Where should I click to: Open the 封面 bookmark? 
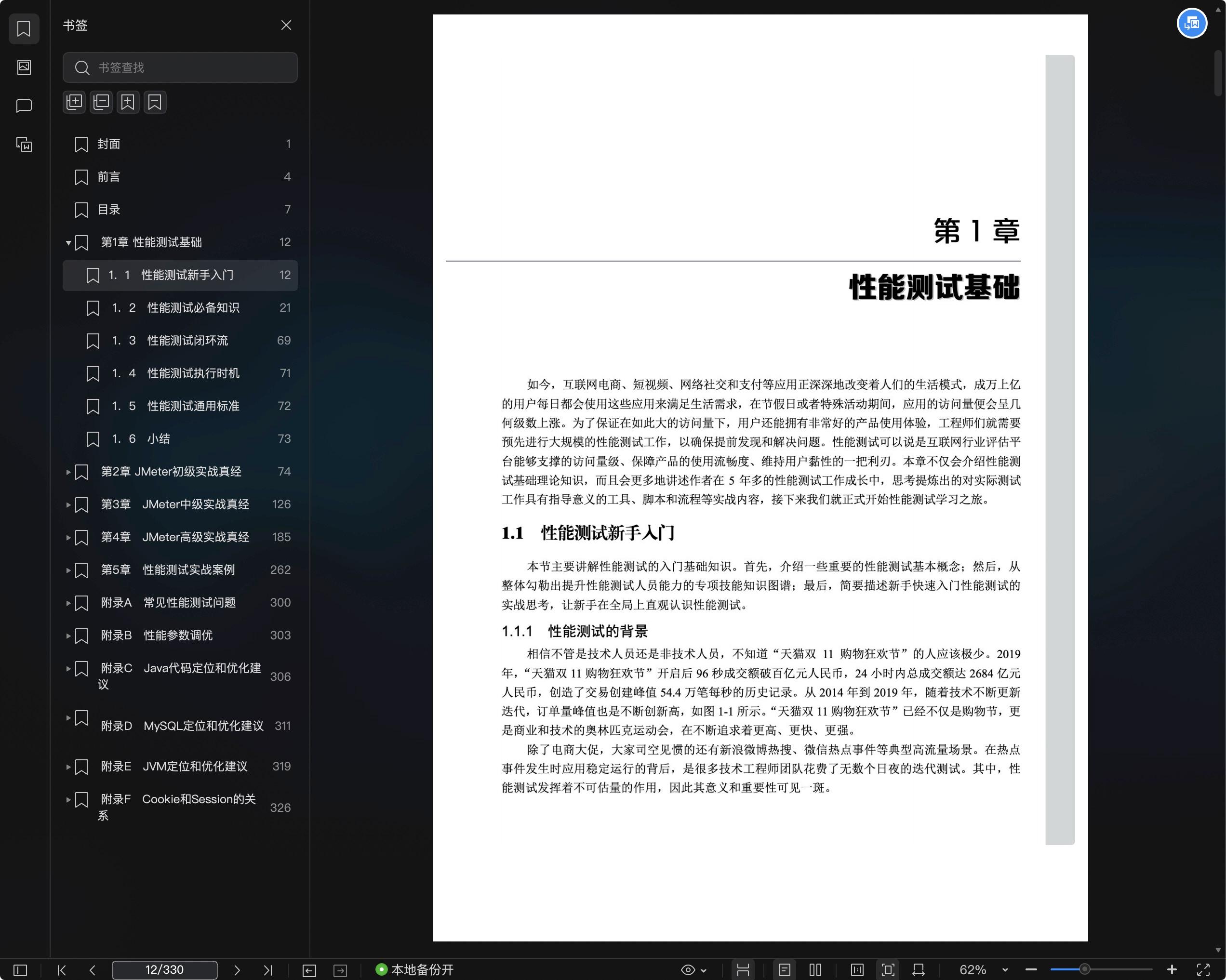pos(180,144)
